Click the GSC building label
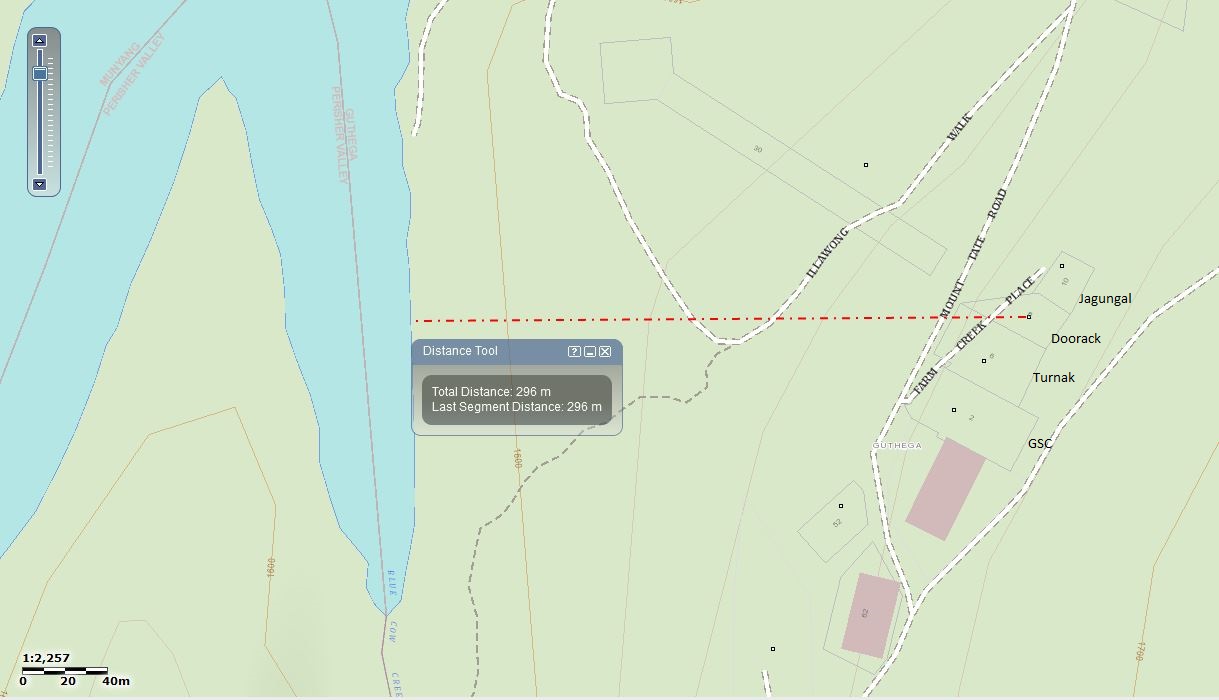 [x=1040, y=443]
